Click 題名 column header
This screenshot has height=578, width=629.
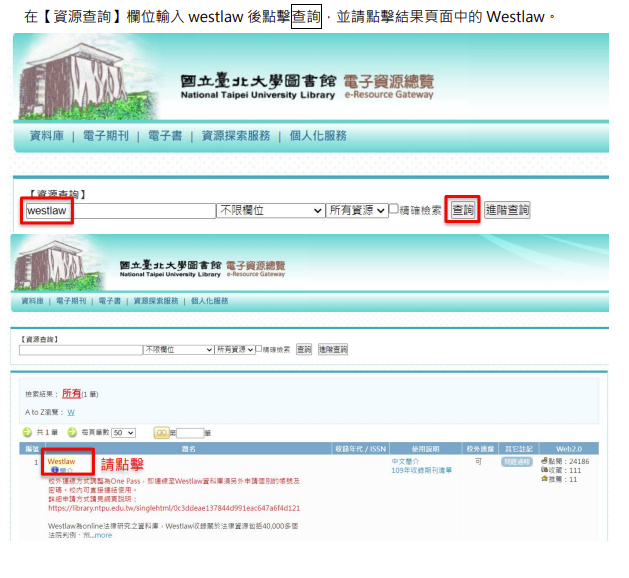point(189,449)
